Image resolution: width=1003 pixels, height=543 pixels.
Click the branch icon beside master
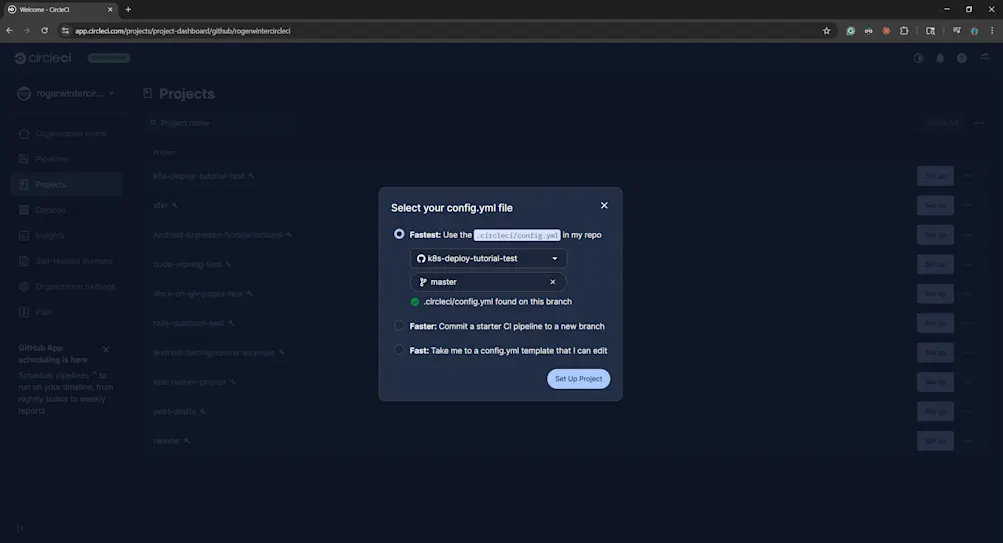point(423,282)
